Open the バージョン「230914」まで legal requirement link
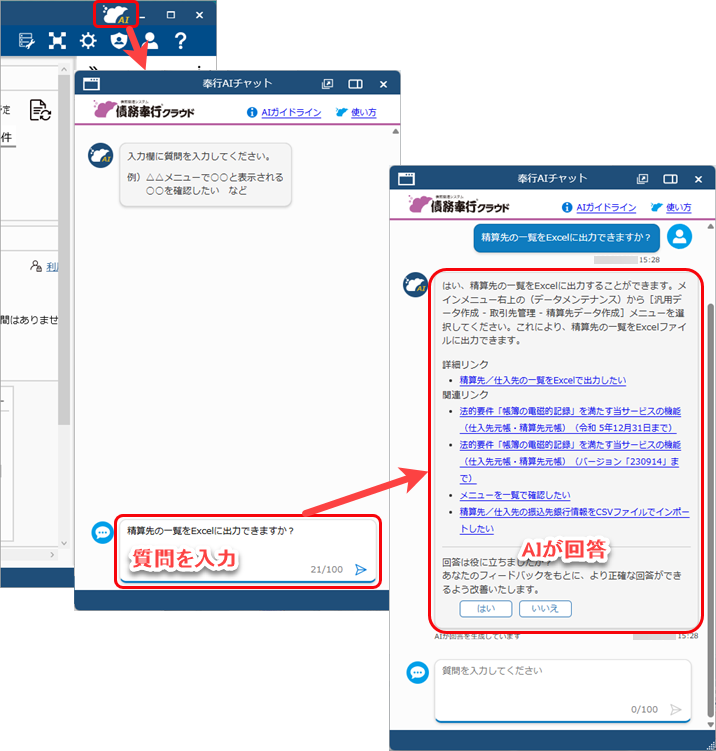The height and width of the screenshot is (751, 716). [x=570, y=461]
